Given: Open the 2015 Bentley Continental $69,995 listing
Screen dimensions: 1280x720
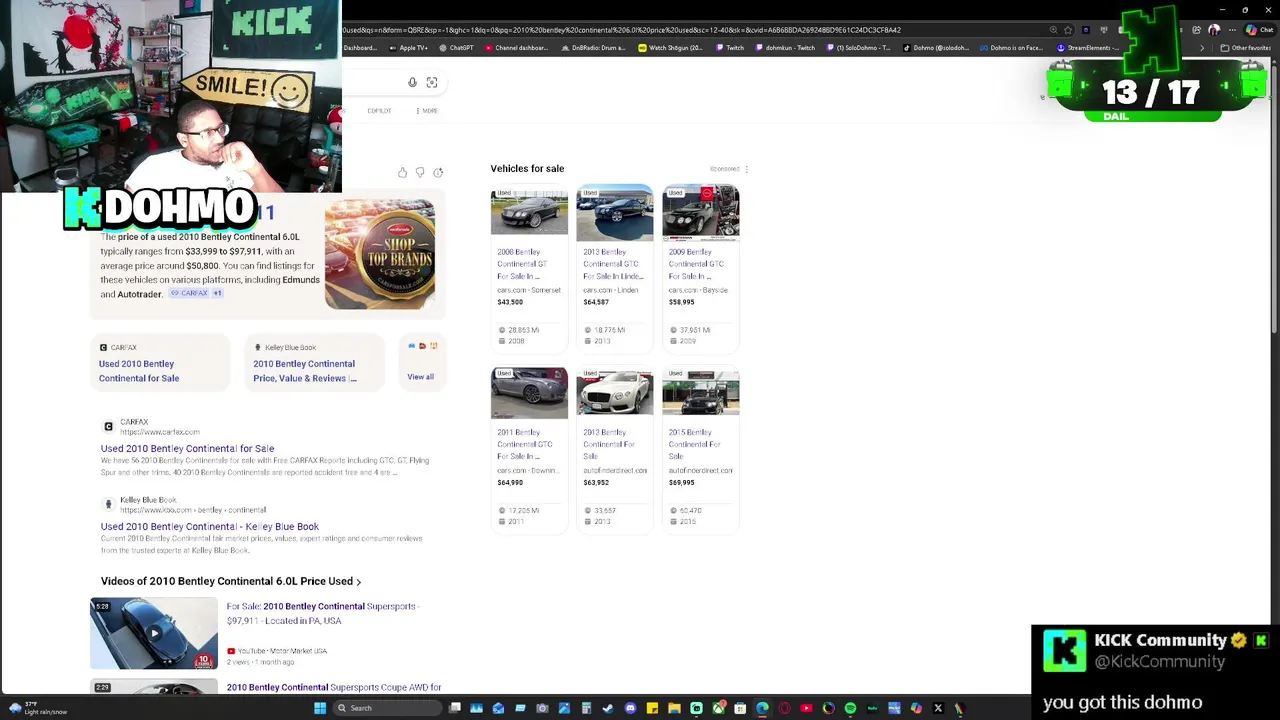Looking at the screenshot, I should click(700, 450).
